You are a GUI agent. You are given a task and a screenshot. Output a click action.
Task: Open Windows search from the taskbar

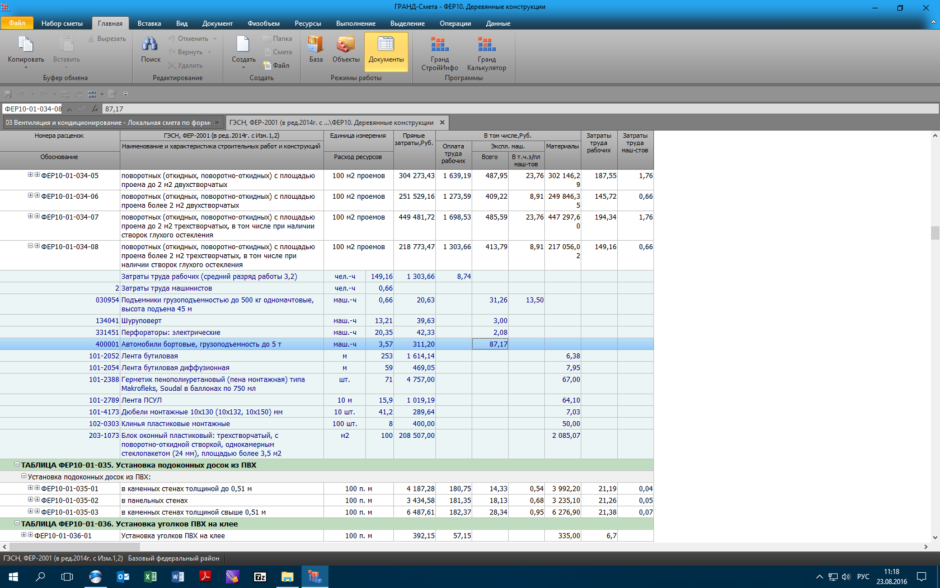(40, 577)
